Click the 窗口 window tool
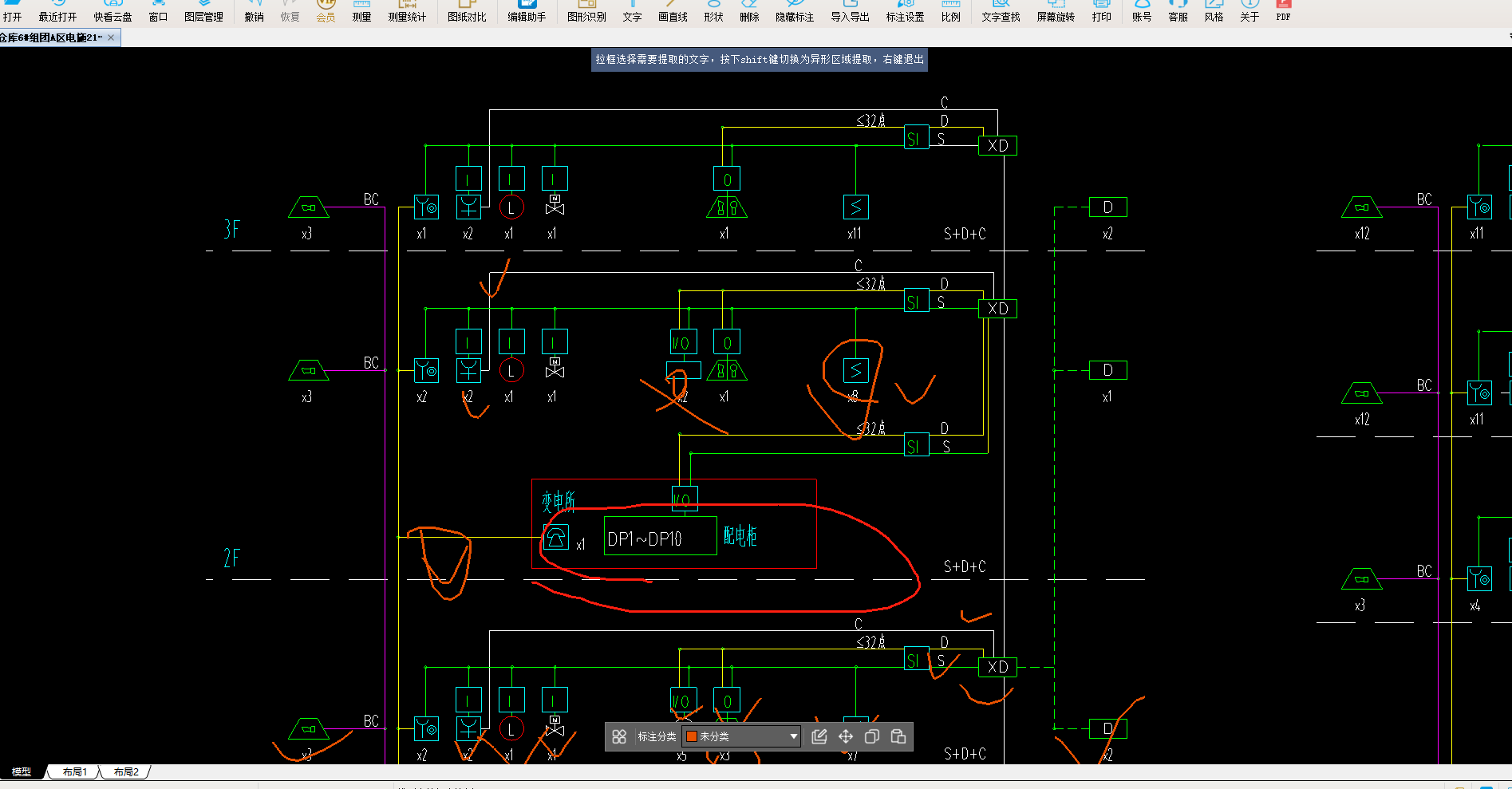Screen dimensions: 1512x789 (x=158, y=11)
